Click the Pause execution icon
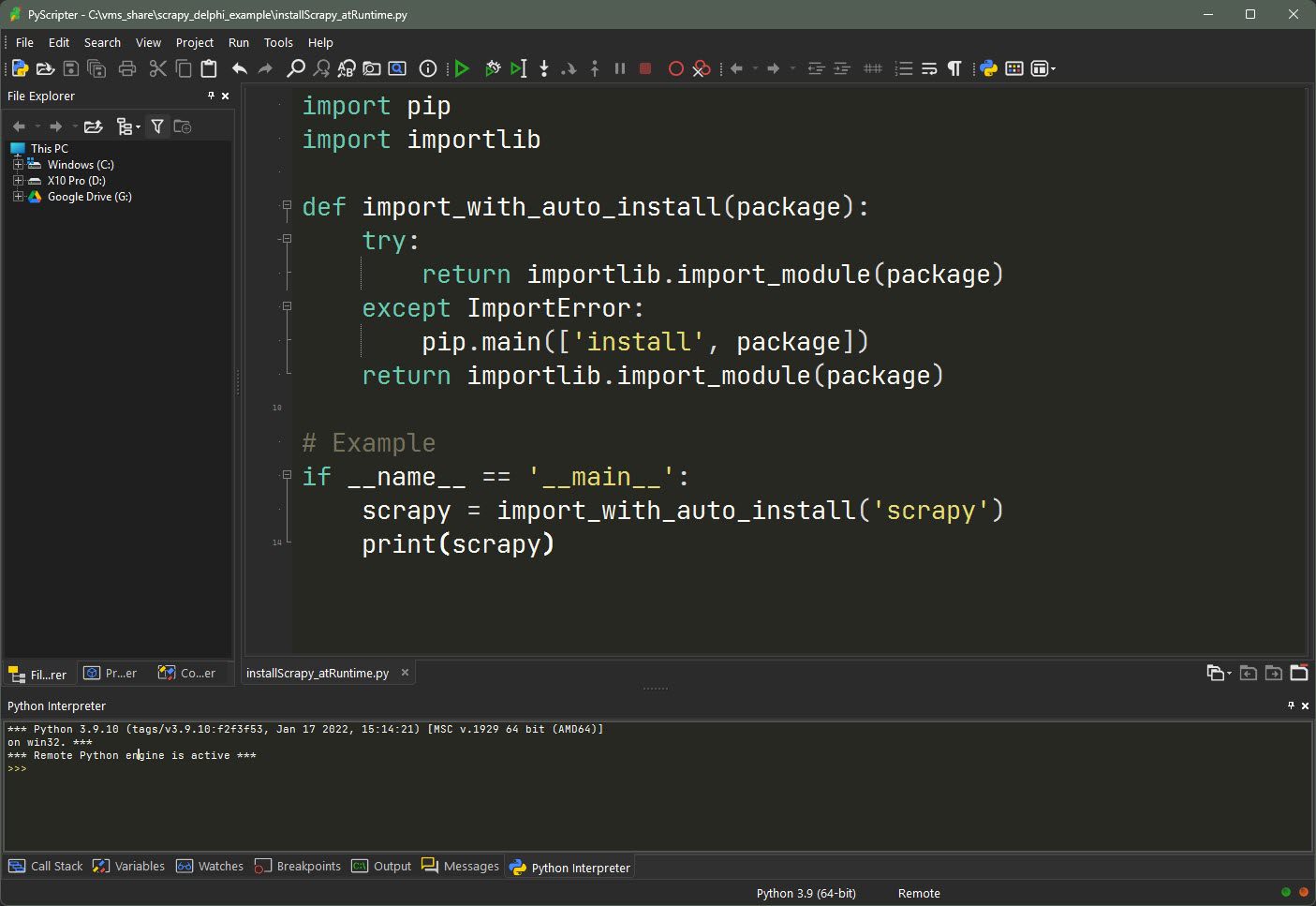 (619, 68)
